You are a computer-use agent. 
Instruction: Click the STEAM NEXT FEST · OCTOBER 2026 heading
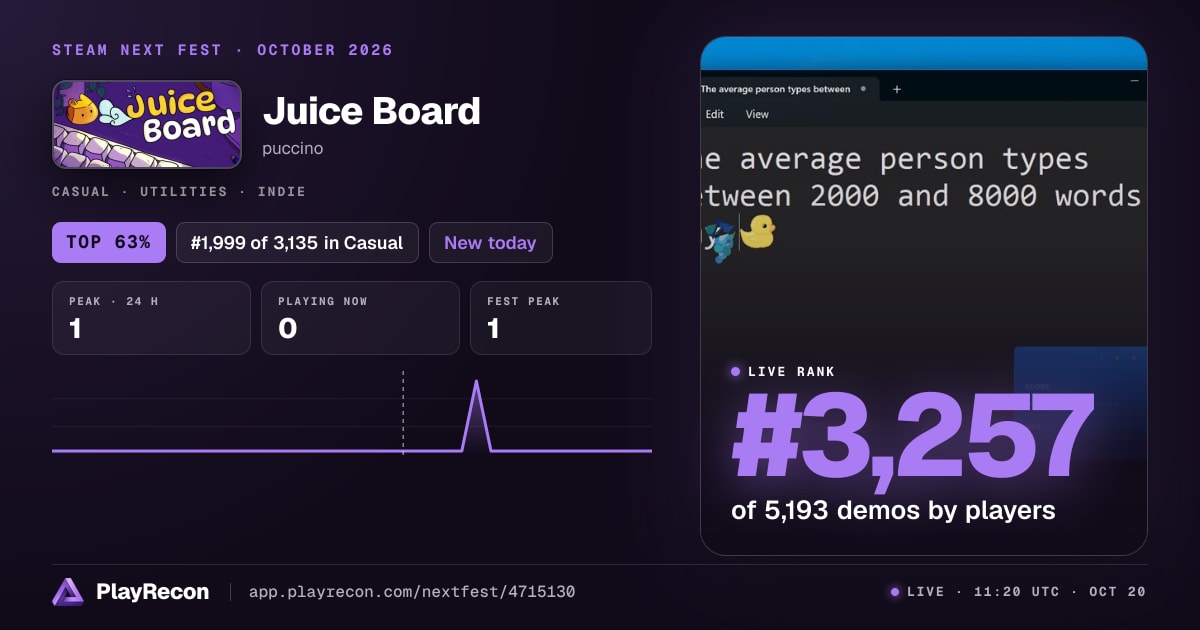(x=222, y=50)
